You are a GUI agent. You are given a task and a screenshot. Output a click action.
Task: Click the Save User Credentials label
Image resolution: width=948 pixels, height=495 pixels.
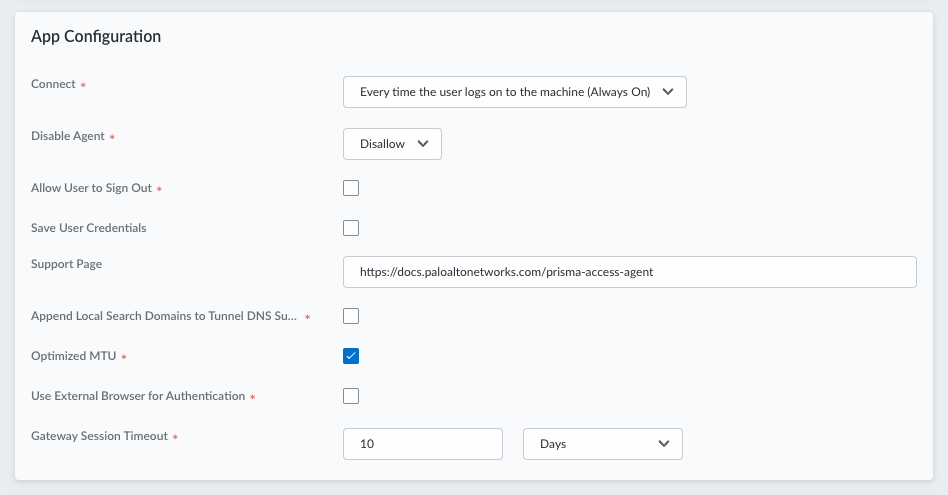(x=89, y=228)
